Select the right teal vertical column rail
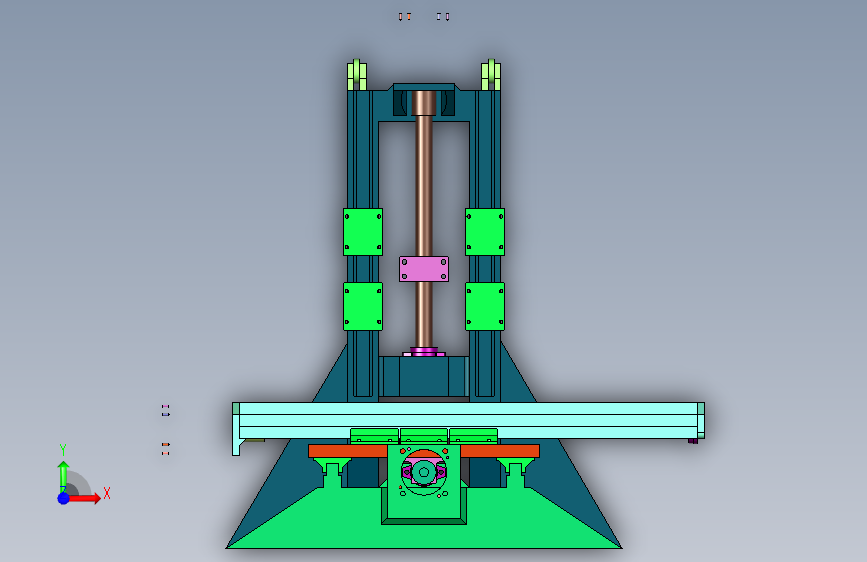867x562 pixels. coord(485,166)
